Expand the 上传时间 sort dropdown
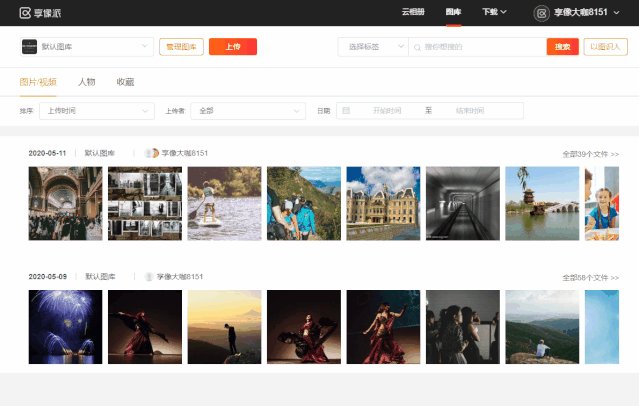Viewport: 639px width, 406px height. pos(97,111)
